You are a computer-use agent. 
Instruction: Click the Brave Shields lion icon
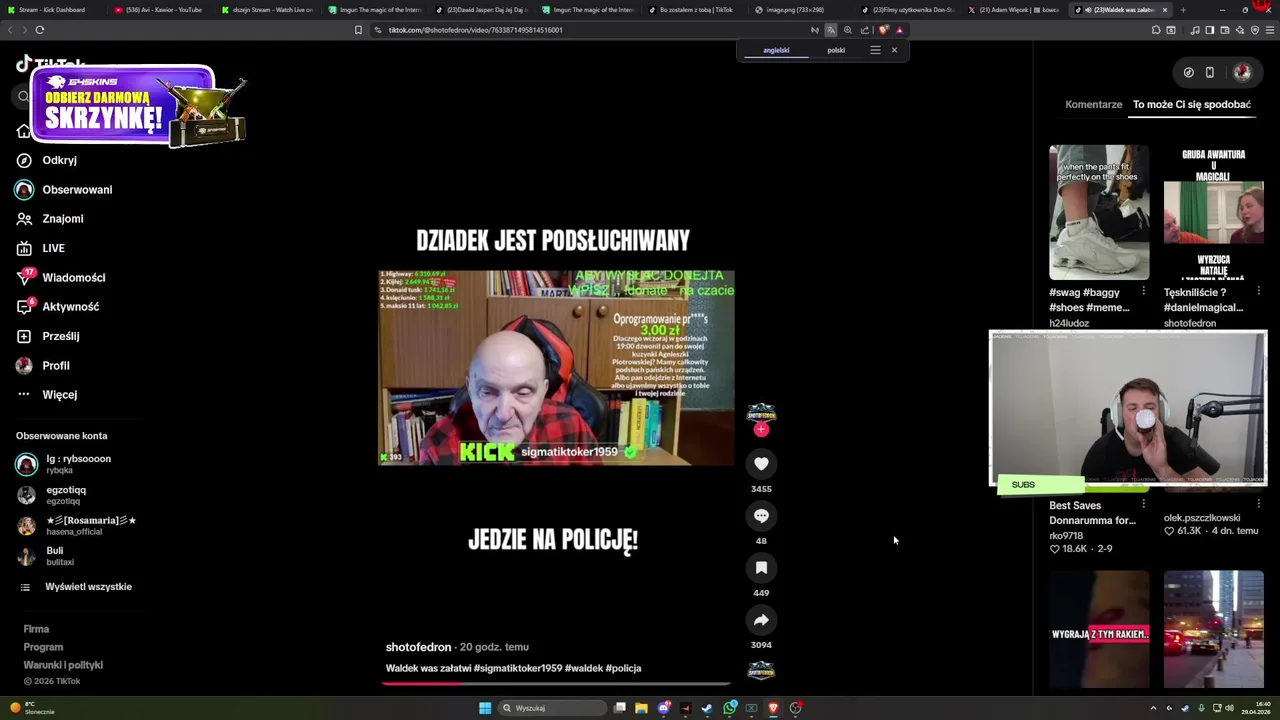click(x=883, y=30)
